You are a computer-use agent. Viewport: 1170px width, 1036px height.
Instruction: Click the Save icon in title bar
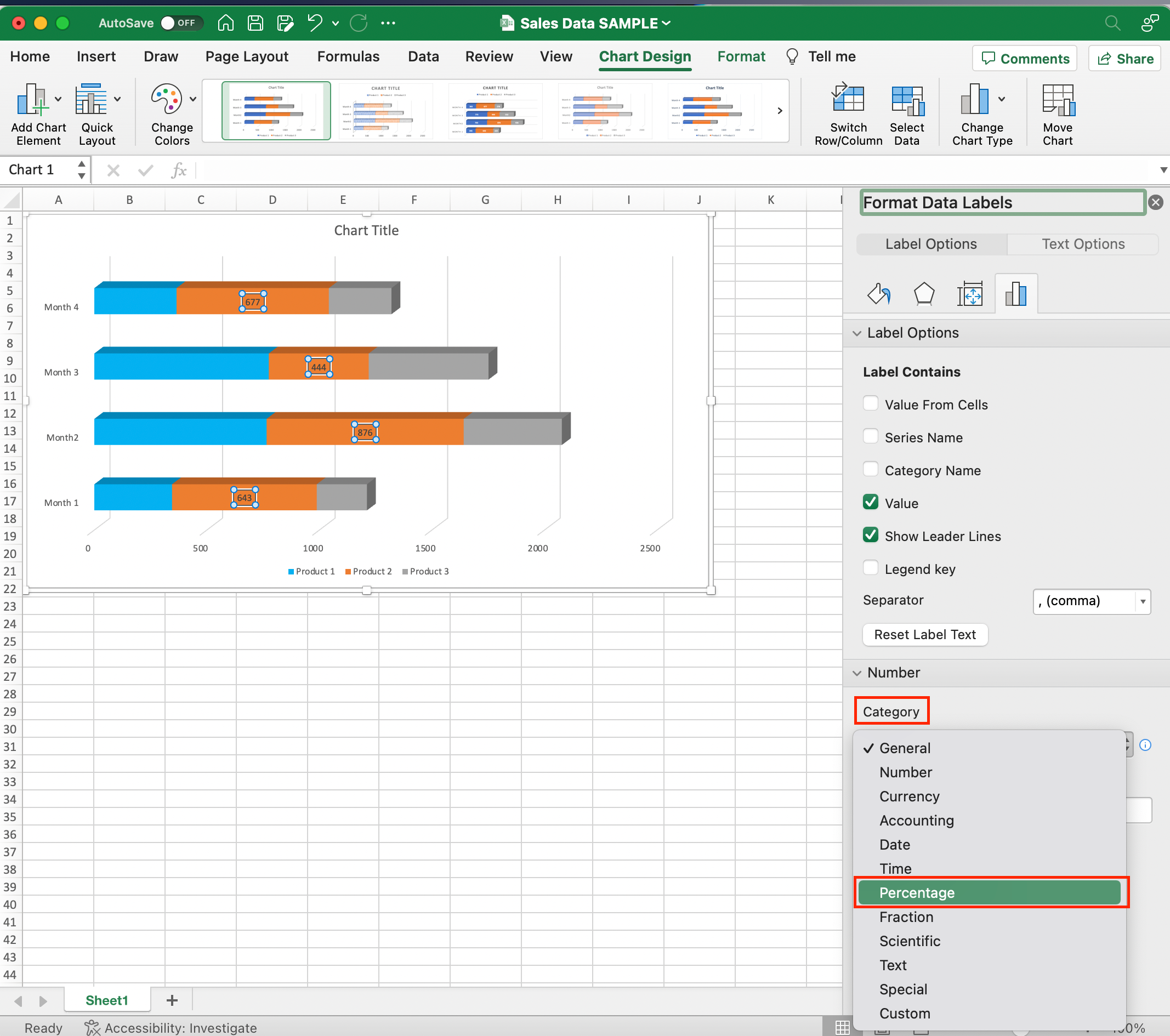click(x=255, y=23)
